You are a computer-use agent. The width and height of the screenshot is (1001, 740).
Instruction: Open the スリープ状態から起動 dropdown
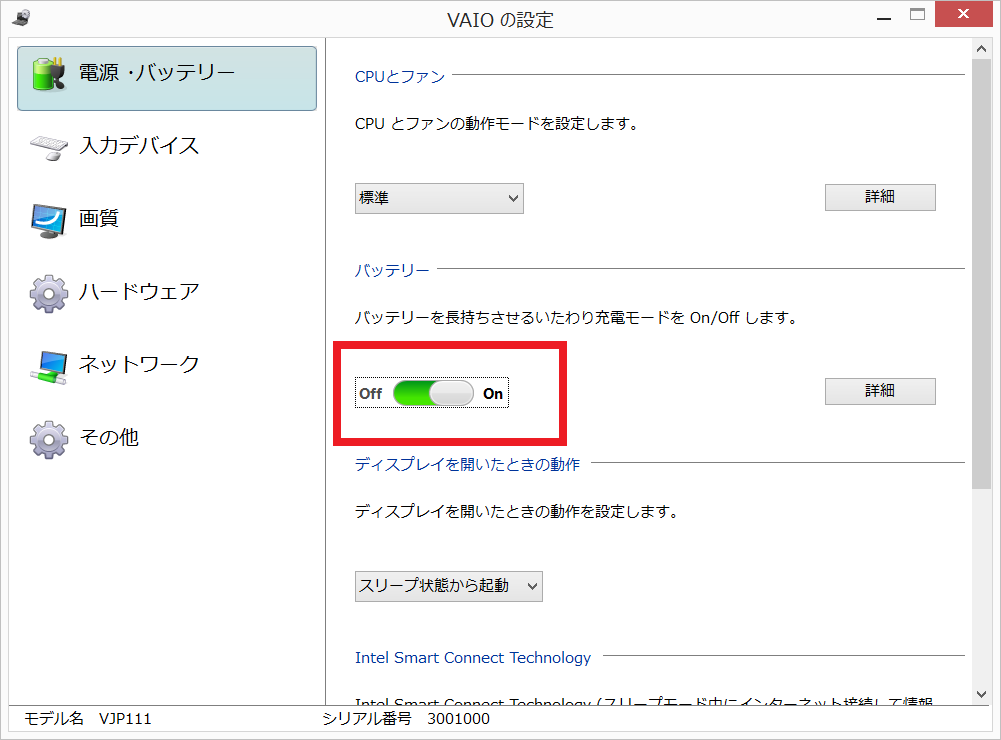pos(449,586)
